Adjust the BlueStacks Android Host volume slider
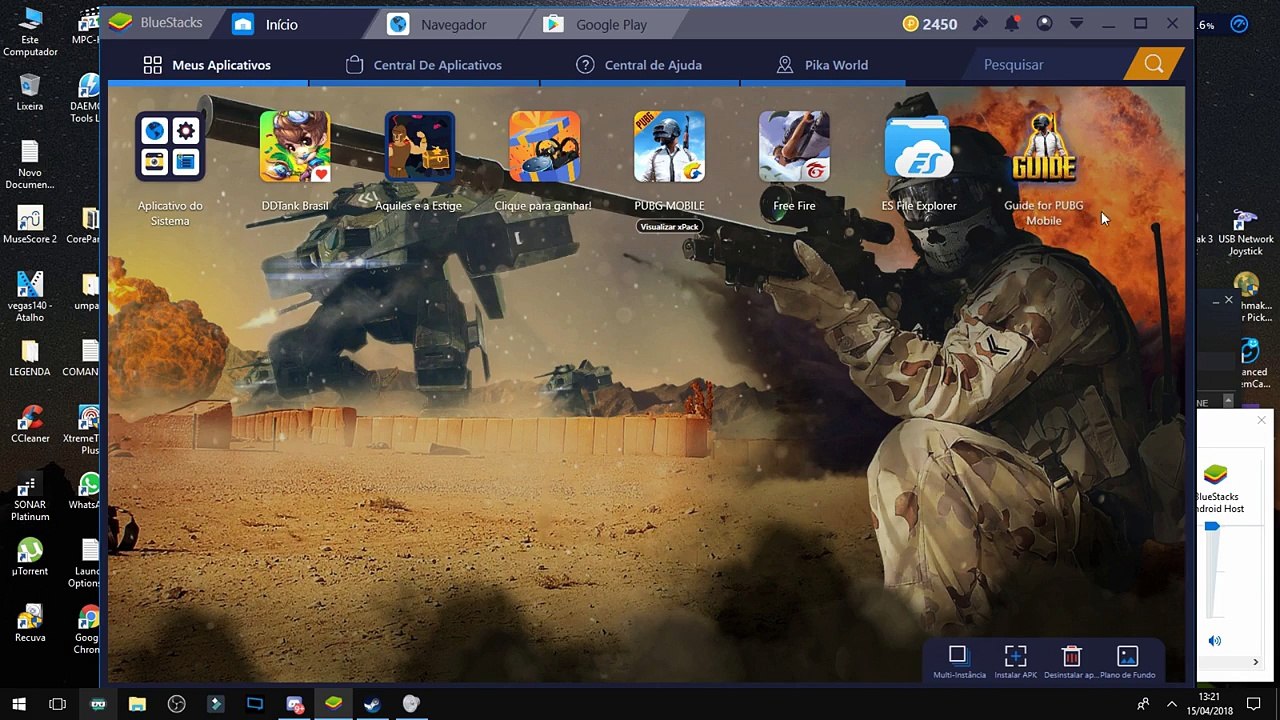This screenshot has height=720, width=1280. pos(1212,526)
